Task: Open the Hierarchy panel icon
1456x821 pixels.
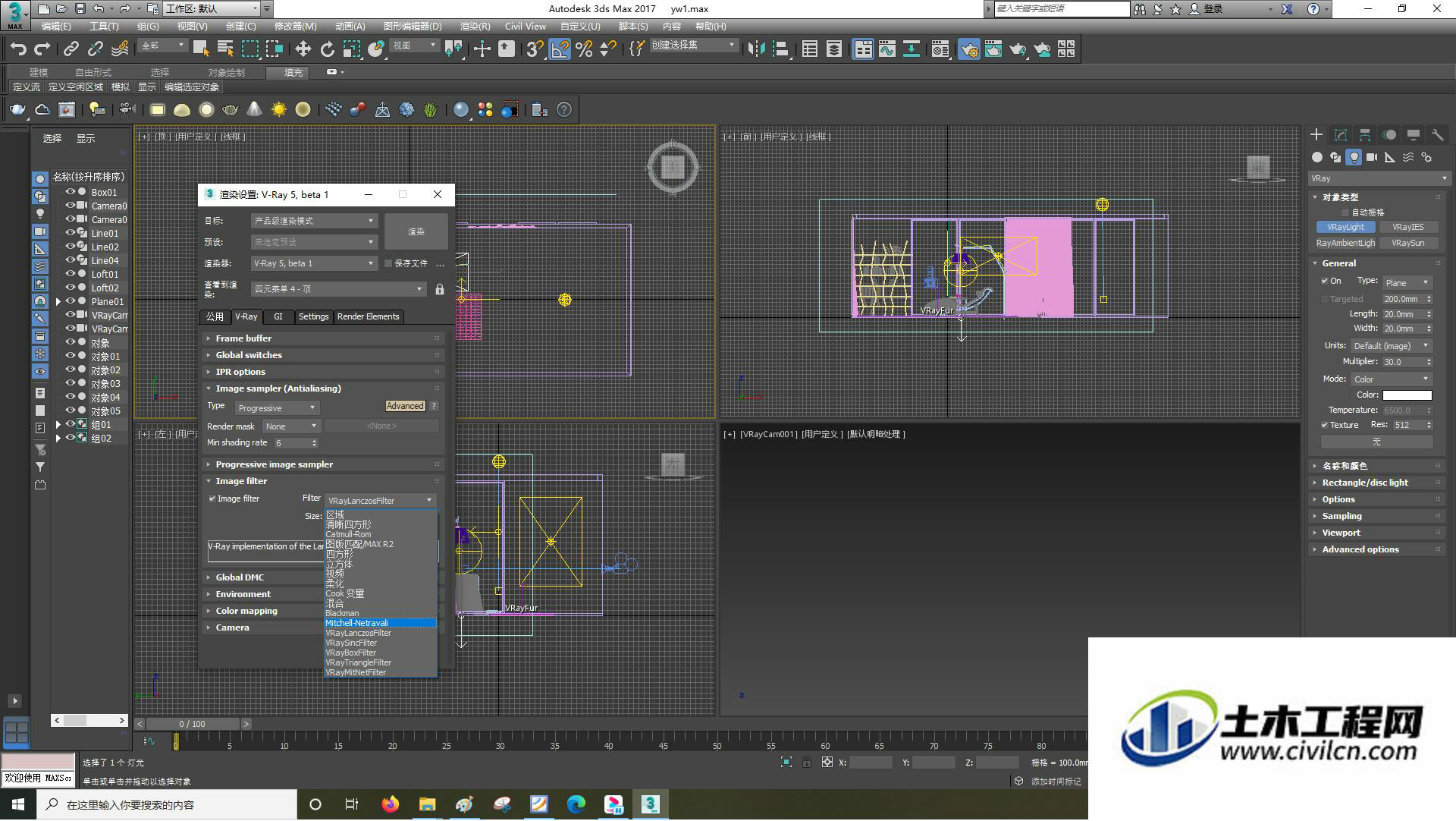Action: coord(1365,134)
